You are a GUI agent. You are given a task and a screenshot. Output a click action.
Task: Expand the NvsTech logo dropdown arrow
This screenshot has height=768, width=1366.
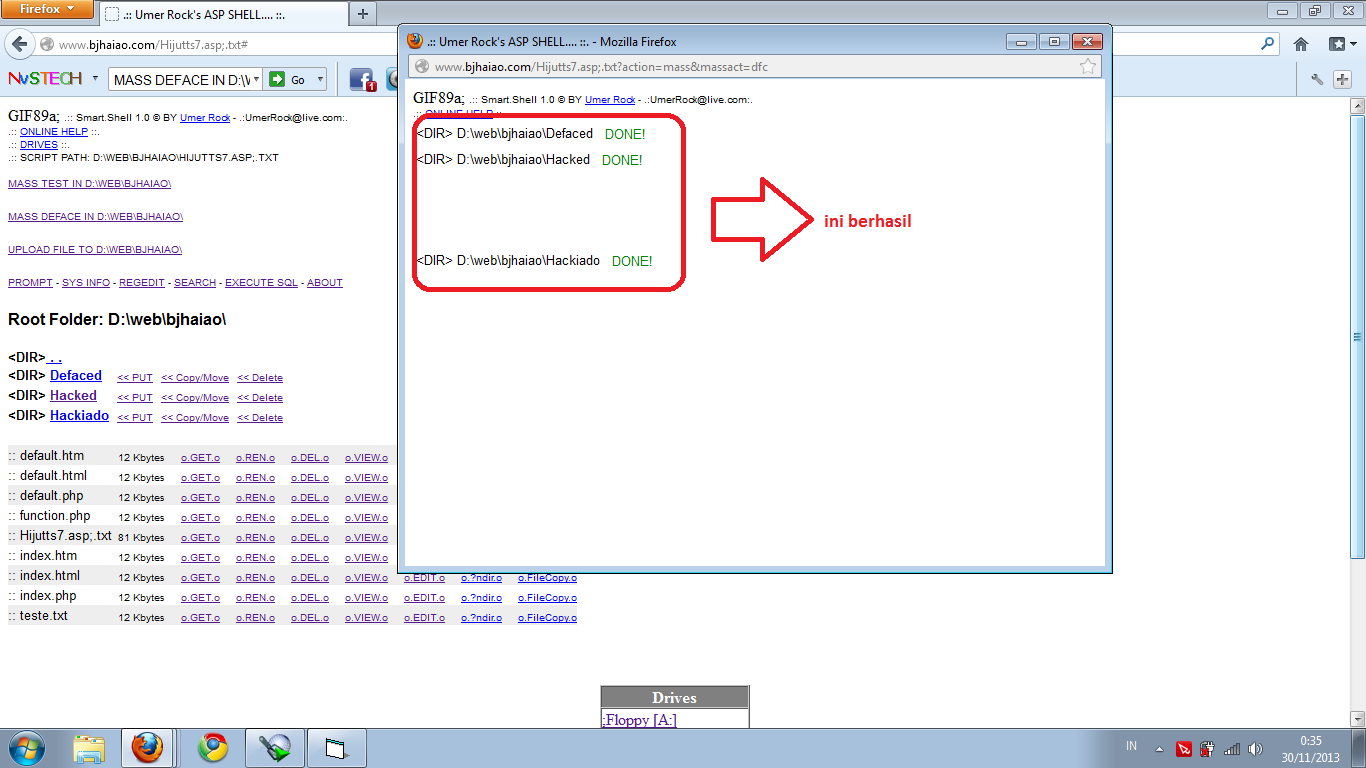pos(96,78)
